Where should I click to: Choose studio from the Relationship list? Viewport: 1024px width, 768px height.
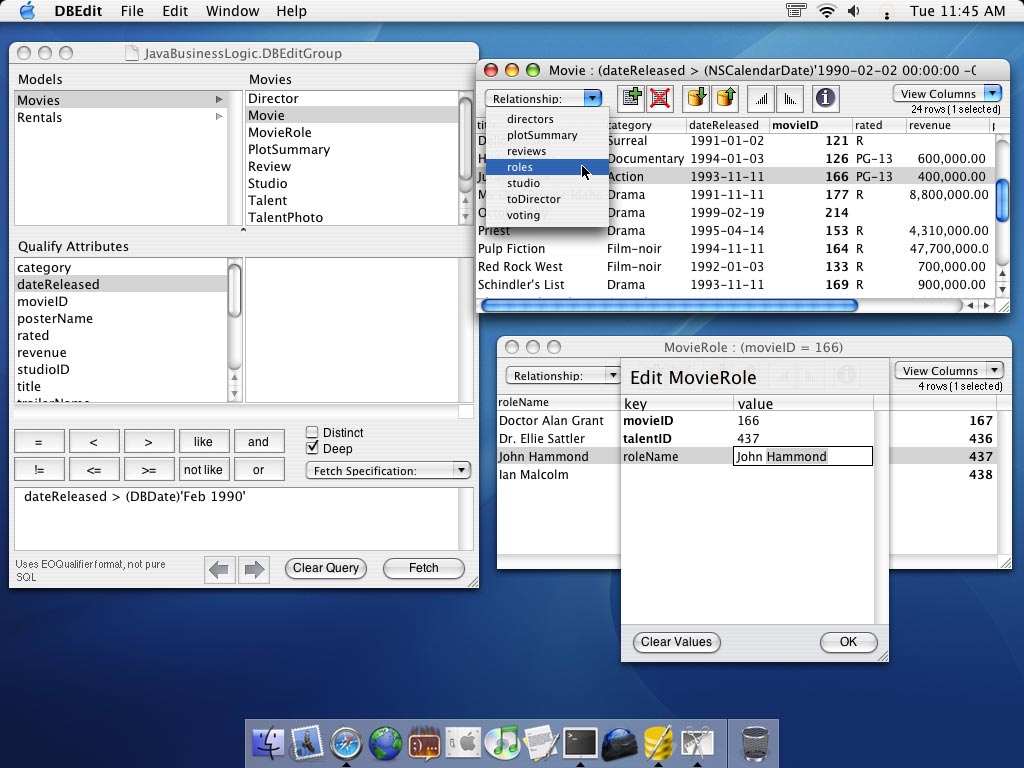[547, 183]
